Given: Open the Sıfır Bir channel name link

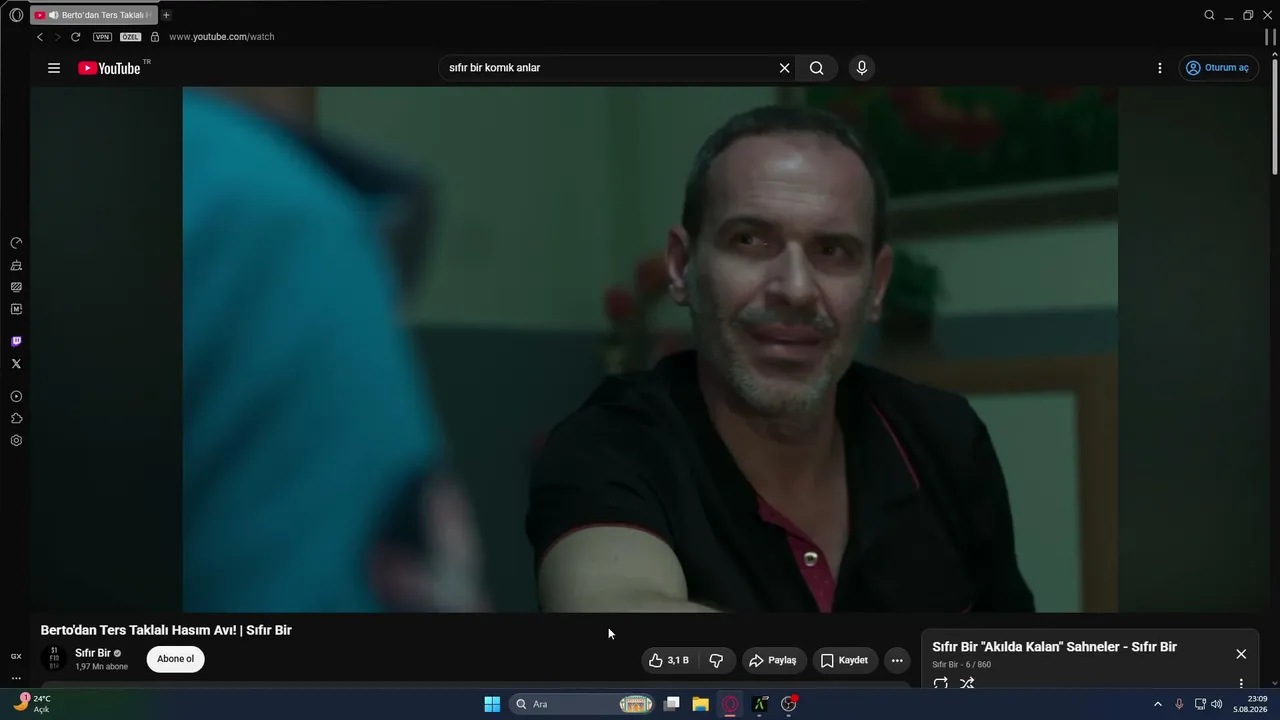Looking at the screenshot, I should pyautogui.click(x=93, y=653).
